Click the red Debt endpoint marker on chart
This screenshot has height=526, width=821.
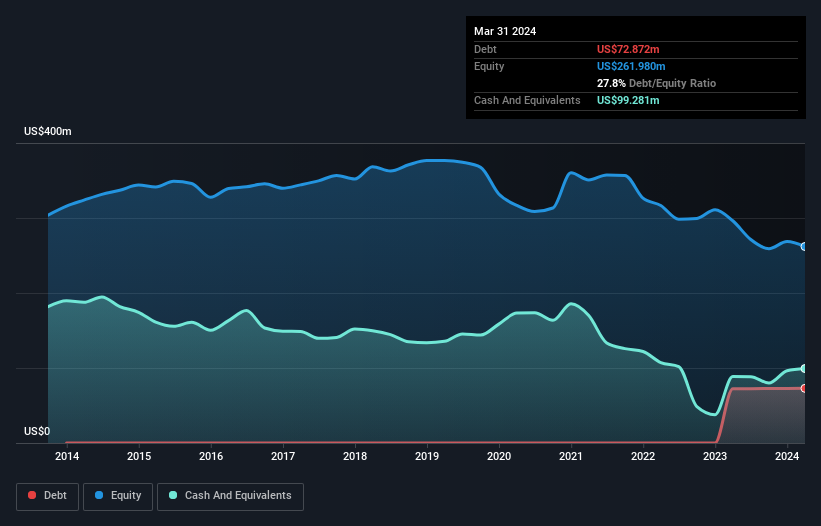point(803,388)
